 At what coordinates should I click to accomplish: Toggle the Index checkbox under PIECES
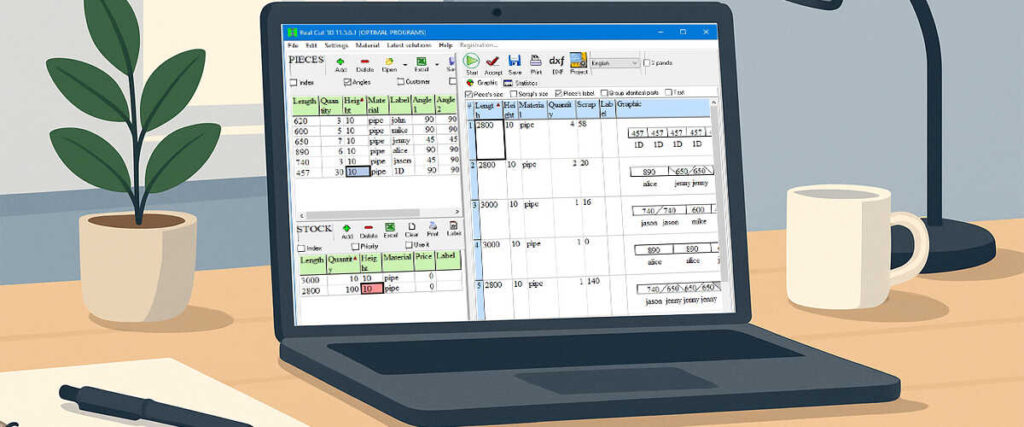[x=293, y=83]
